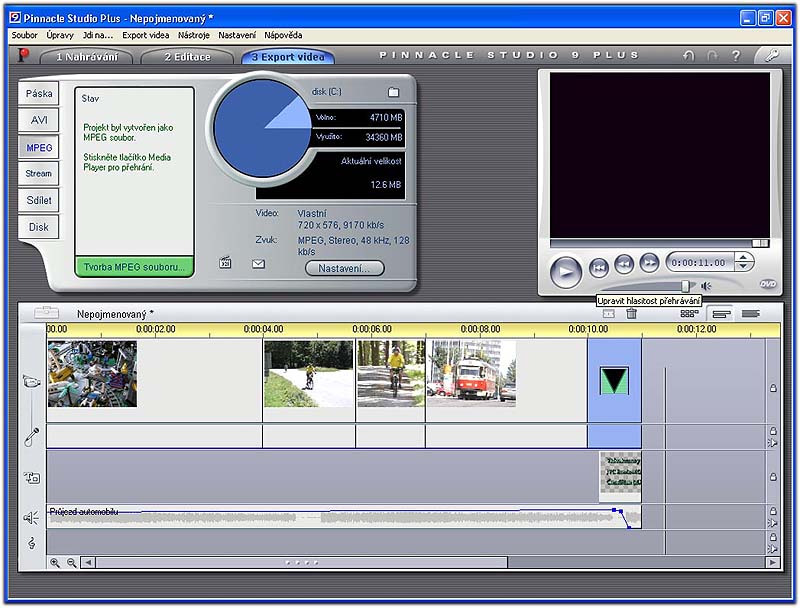Zoom in the timeline with magnifier plus

(x=55, y=563)
